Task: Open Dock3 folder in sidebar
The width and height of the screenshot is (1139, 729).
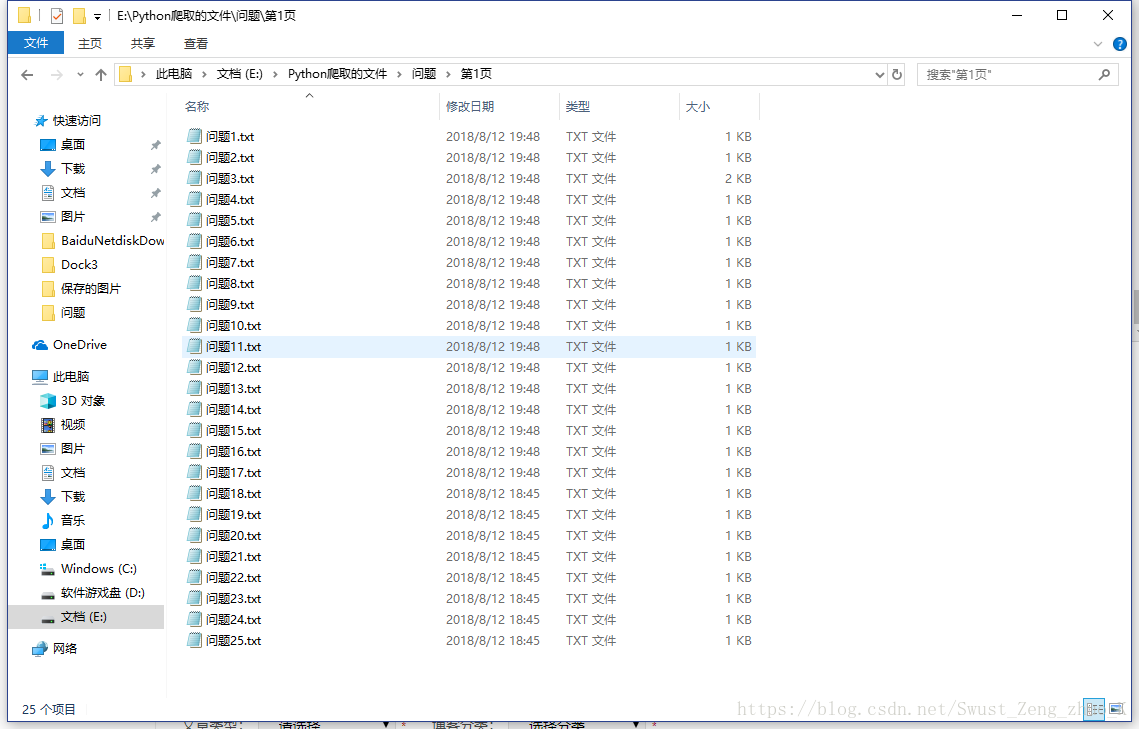Action: 79,264
